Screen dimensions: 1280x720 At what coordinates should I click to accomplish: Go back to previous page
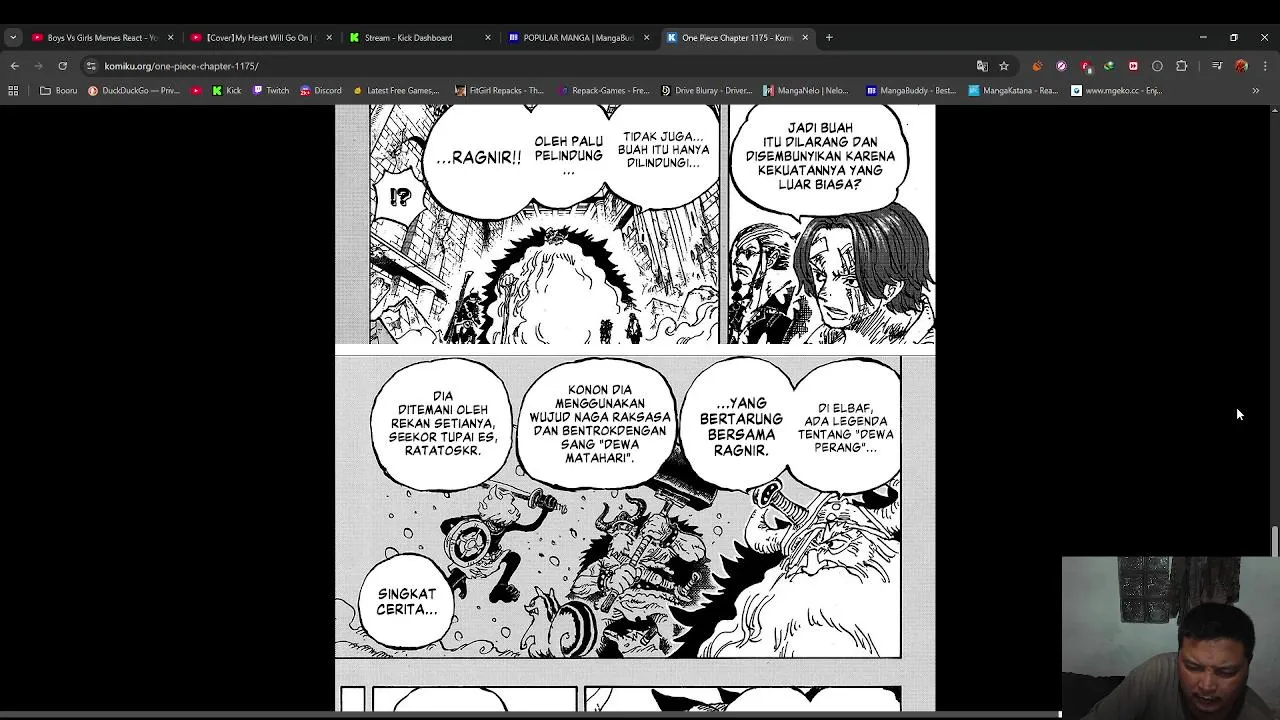(x=15, y=66)
